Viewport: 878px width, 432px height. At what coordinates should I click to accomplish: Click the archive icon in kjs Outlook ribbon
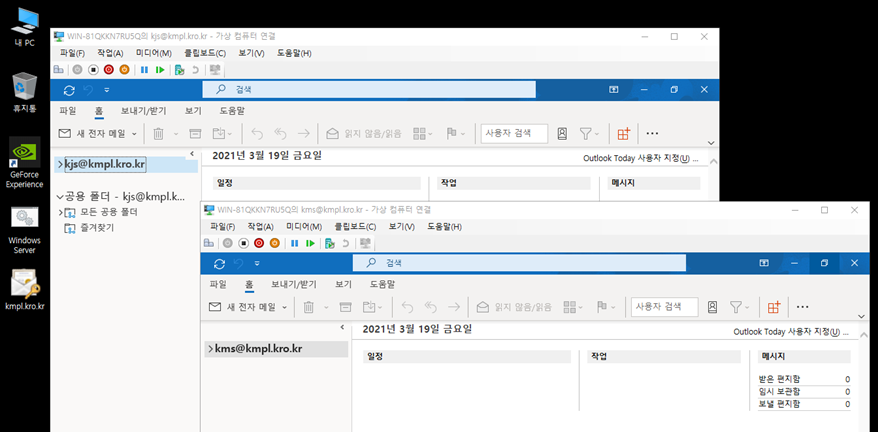195,133
